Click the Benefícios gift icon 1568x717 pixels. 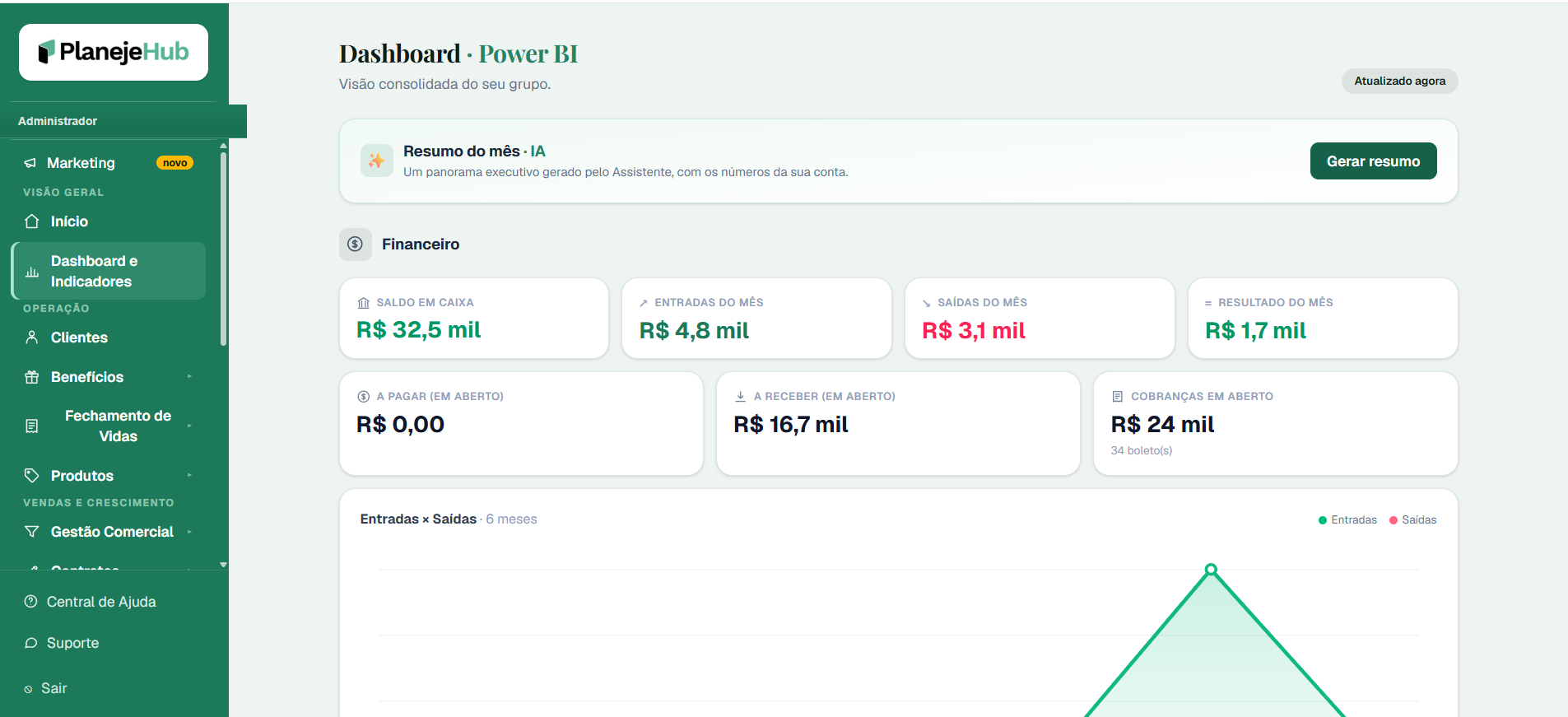[32, 377]
